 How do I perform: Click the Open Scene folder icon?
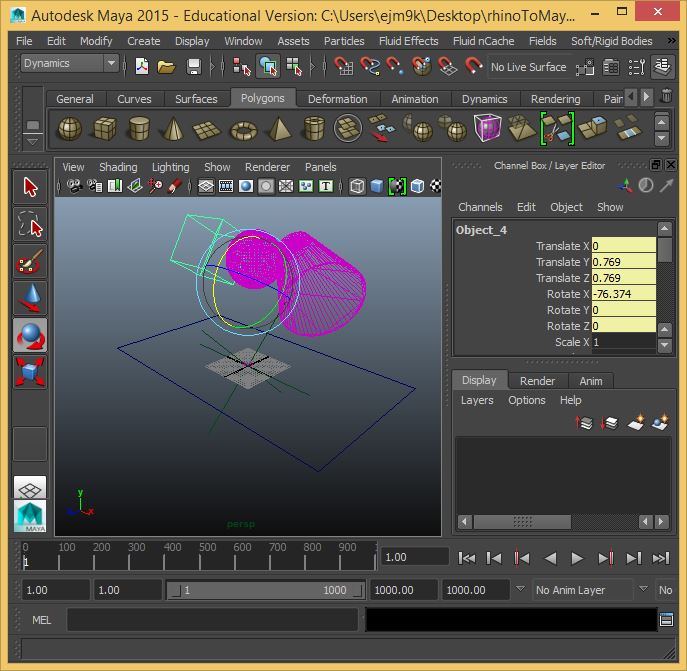click(166, 67)
